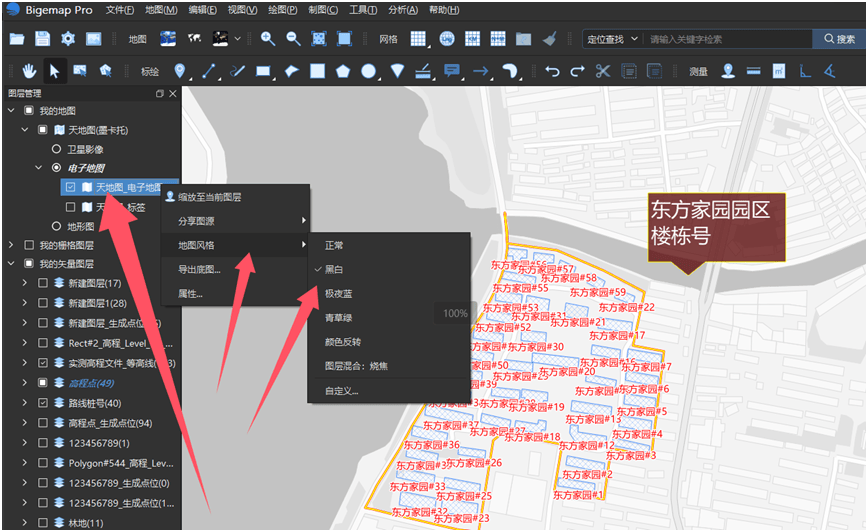The image size is (868, 532).
Task: Click the broom clear icon
Action: click(x=549, y=39)
